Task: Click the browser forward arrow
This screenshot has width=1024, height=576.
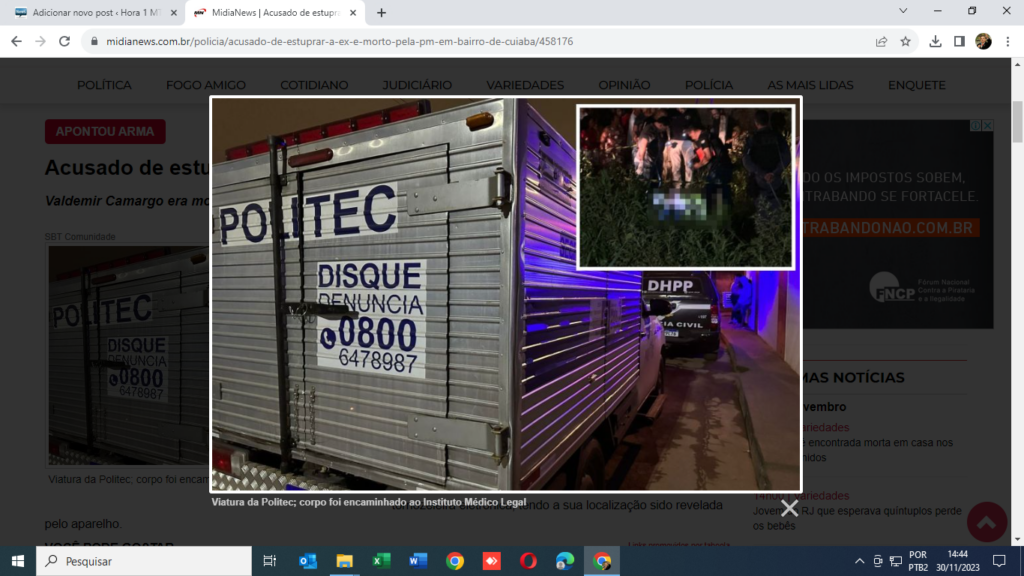Action: [x=40, y=41]
